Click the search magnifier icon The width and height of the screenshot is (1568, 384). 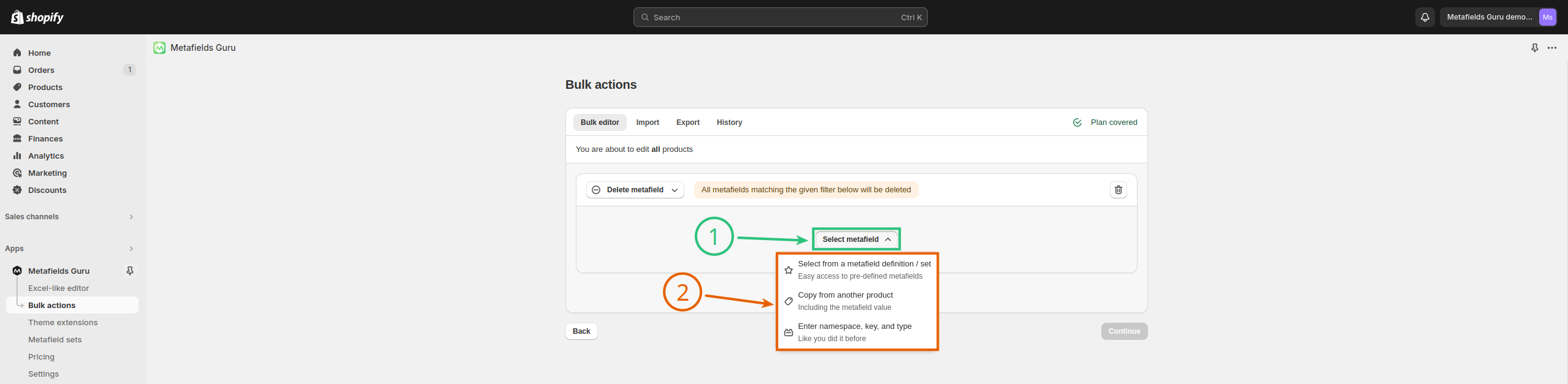[645, 17]
